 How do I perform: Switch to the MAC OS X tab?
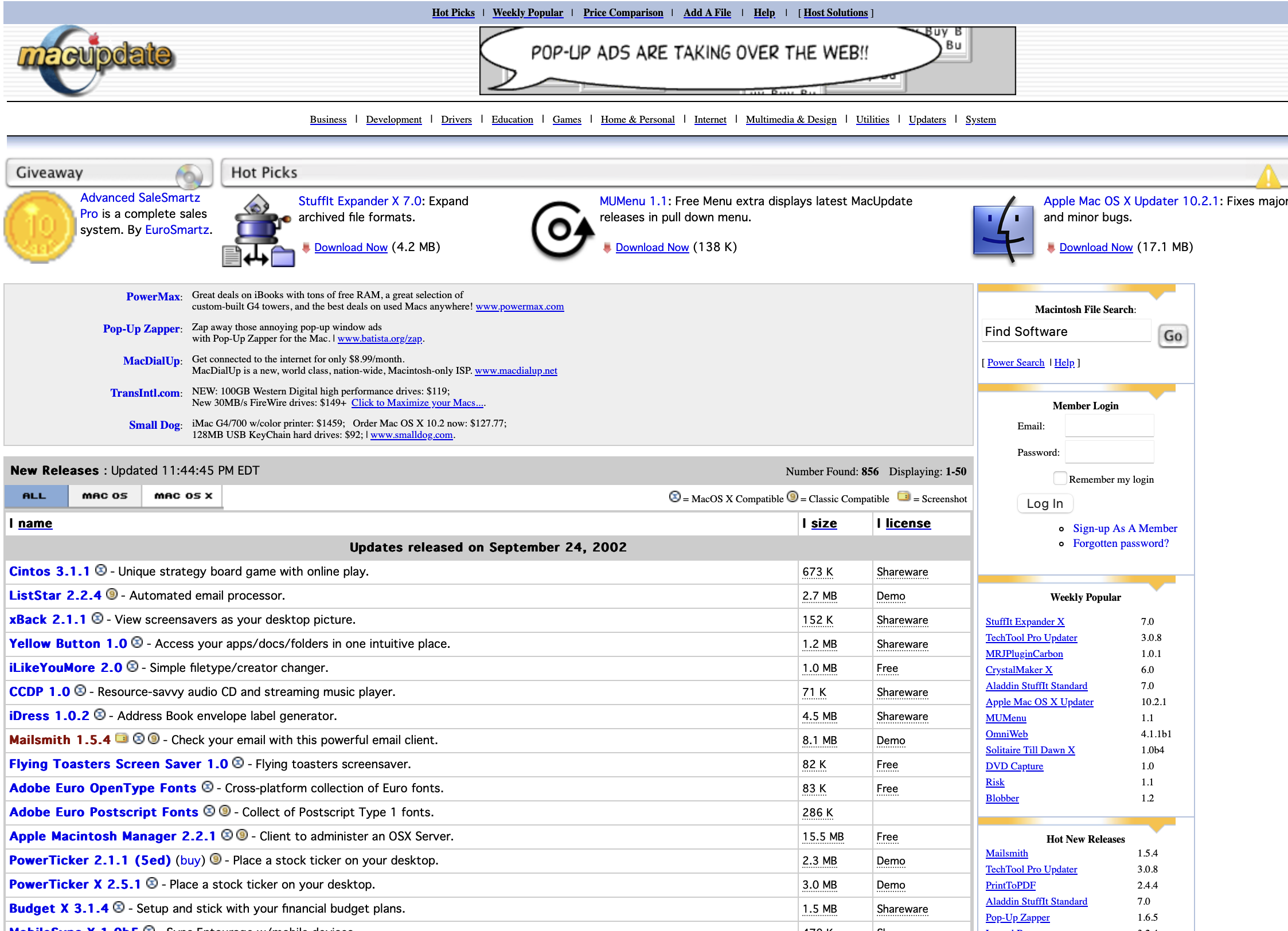183,496
